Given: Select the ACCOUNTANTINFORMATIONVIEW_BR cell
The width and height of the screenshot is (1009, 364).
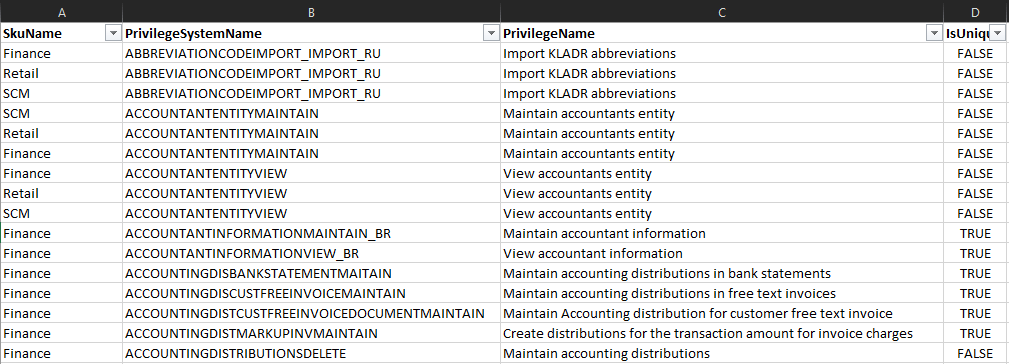Looking at the screenshot, I should 311,253.
